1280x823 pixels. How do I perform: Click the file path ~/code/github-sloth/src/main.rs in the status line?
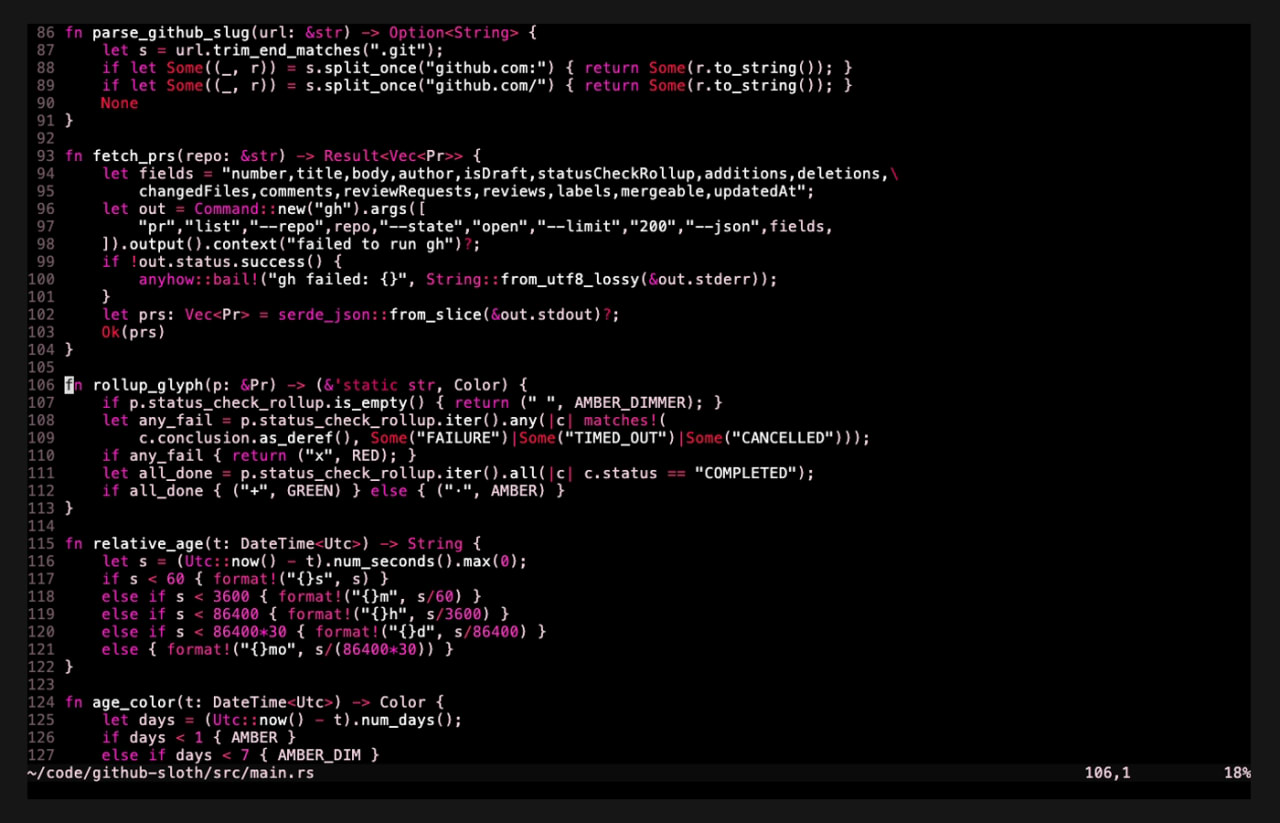point(170,773)
